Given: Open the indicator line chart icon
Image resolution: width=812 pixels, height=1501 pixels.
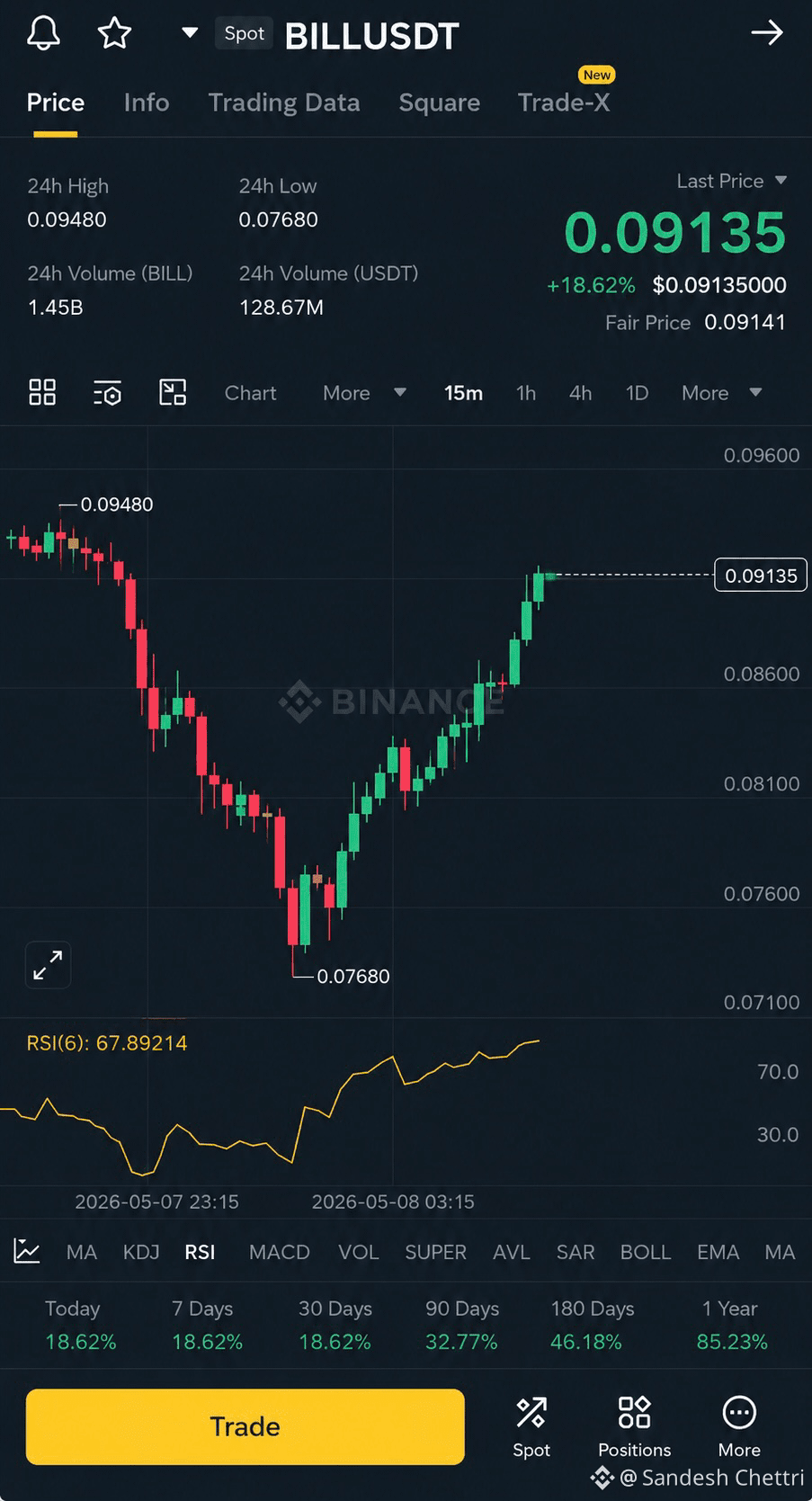Looking at the screenshot, I should pos(27,1251).
